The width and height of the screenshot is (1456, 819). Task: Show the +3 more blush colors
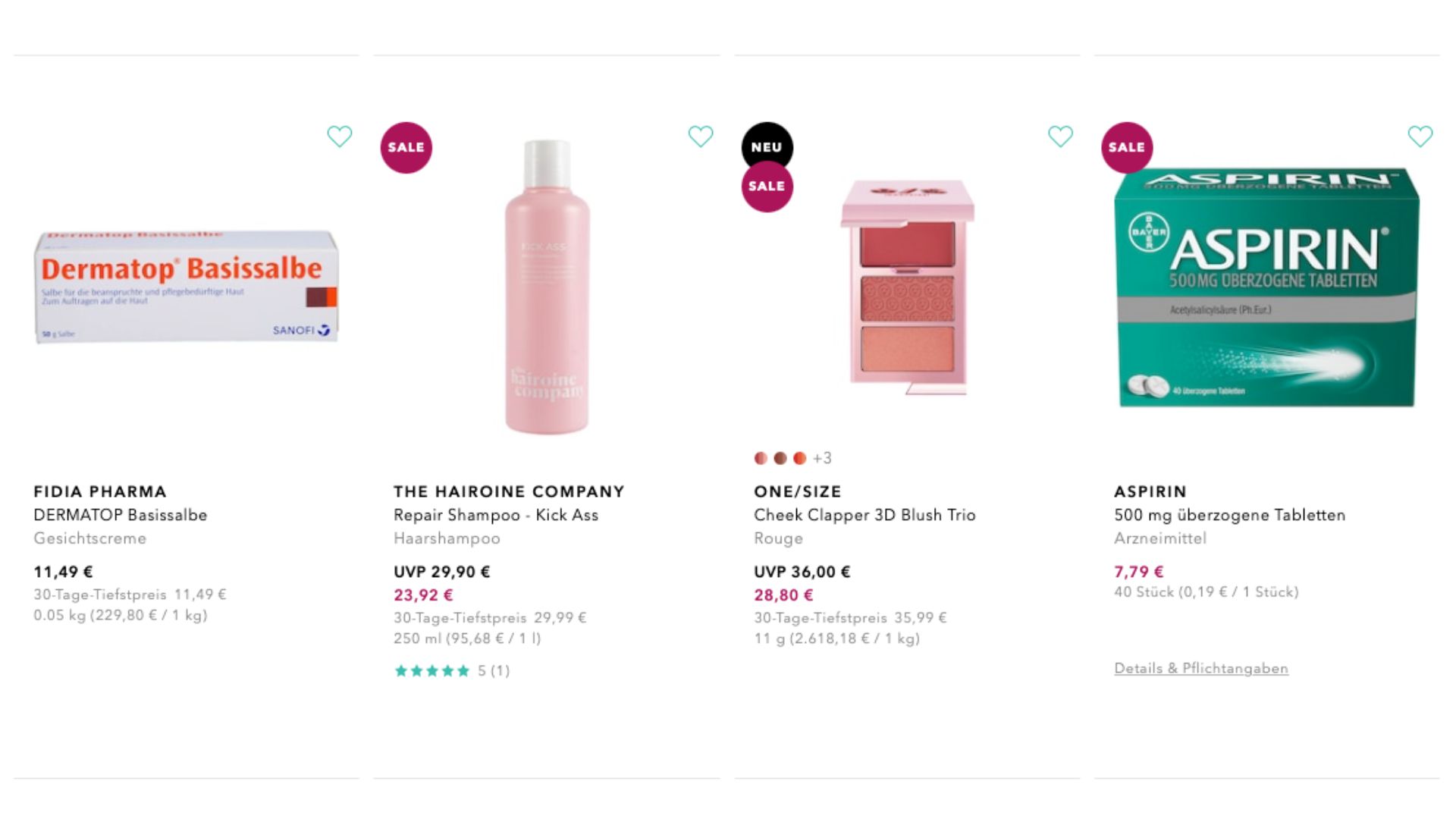pyautogui.click(x=822, y=458)
